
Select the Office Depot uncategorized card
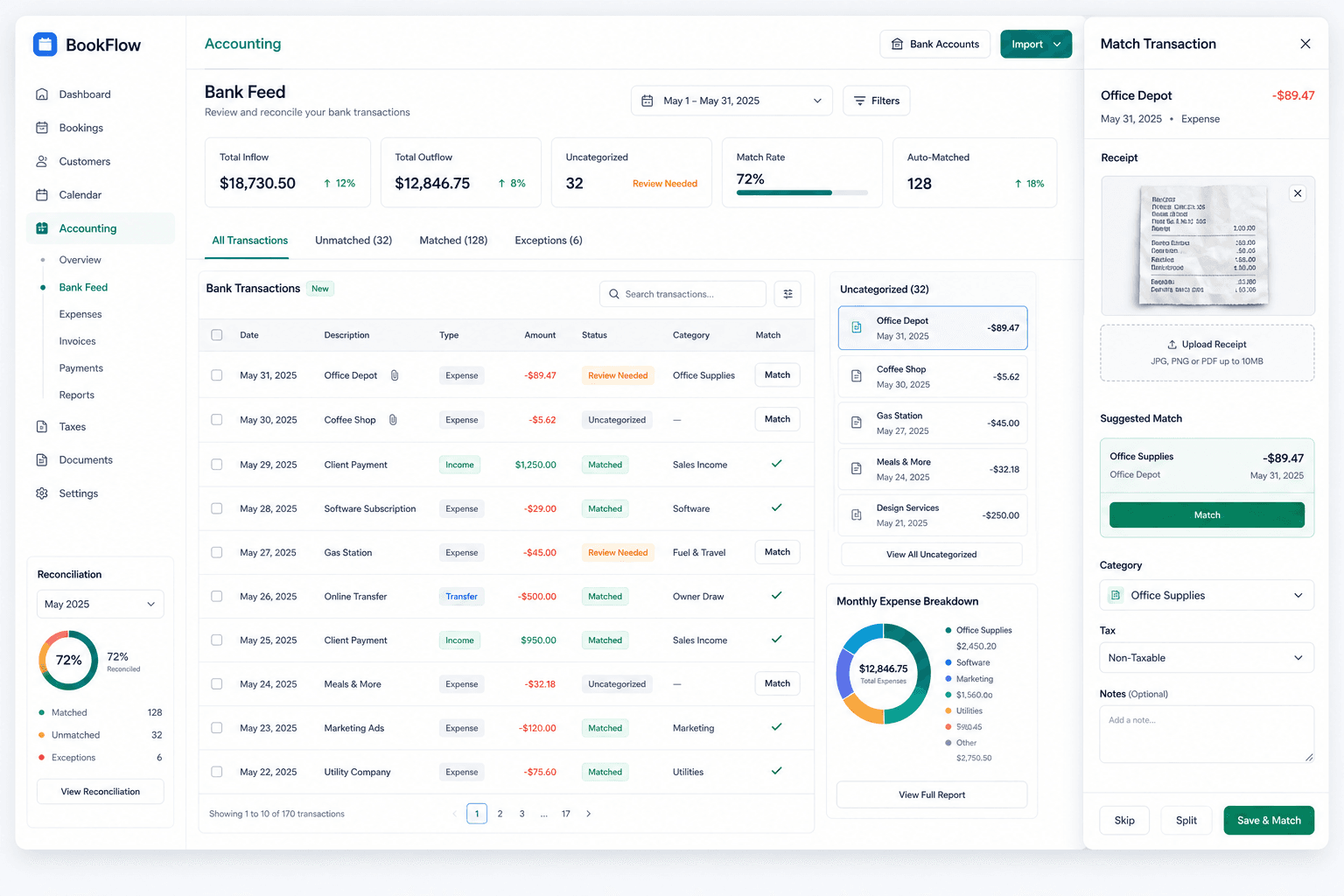point(933,328)
